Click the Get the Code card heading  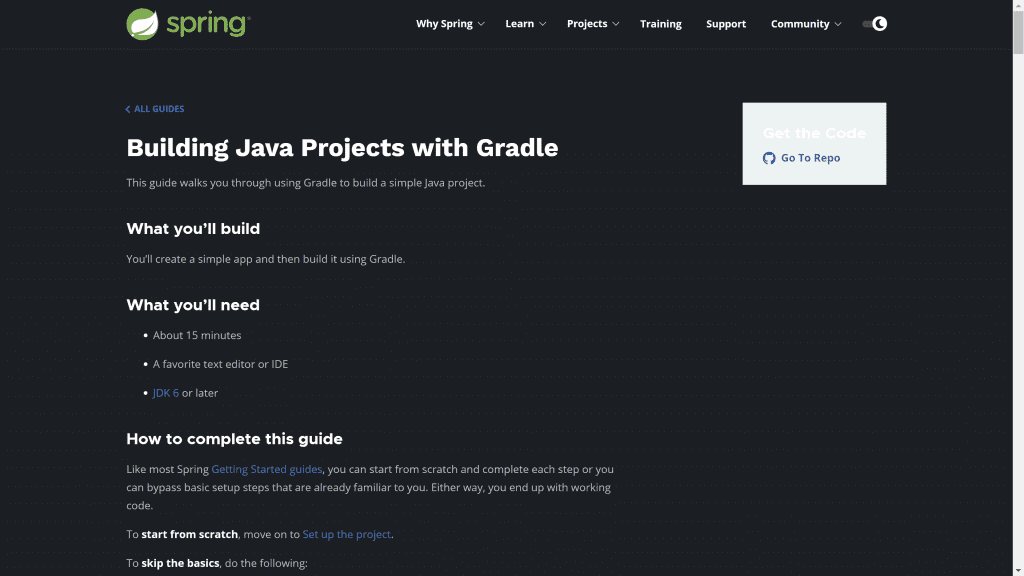tap(814, 133)
